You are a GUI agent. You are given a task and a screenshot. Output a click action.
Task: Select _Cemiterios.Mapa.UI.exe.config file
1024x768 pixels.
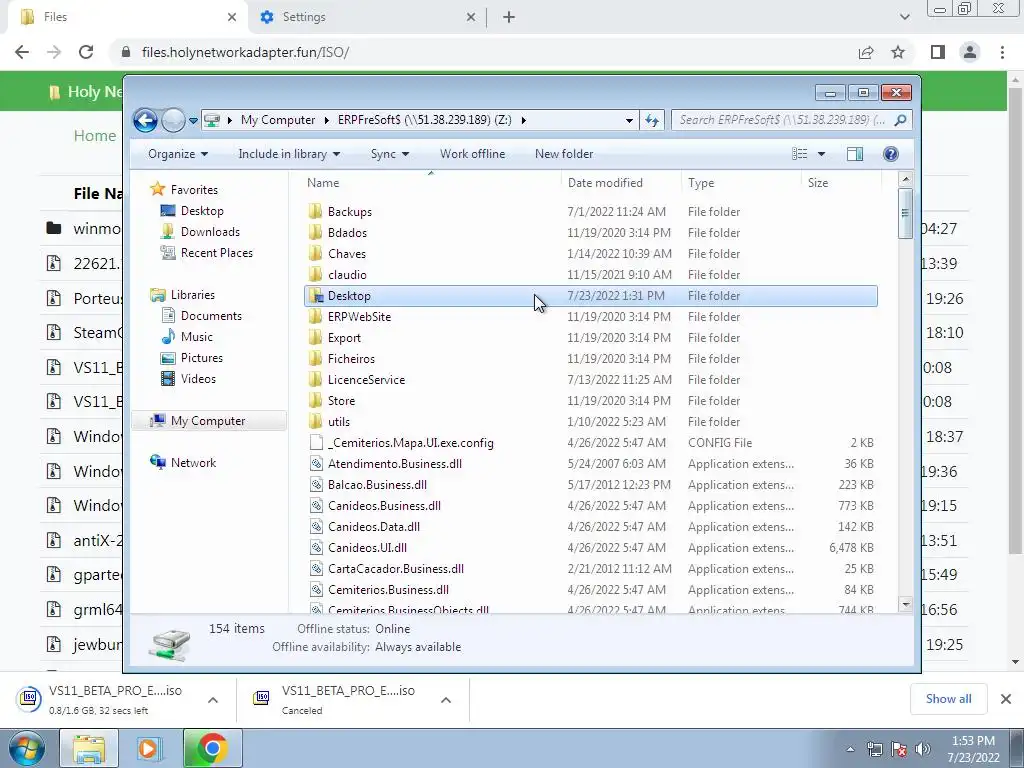[590, 443]
